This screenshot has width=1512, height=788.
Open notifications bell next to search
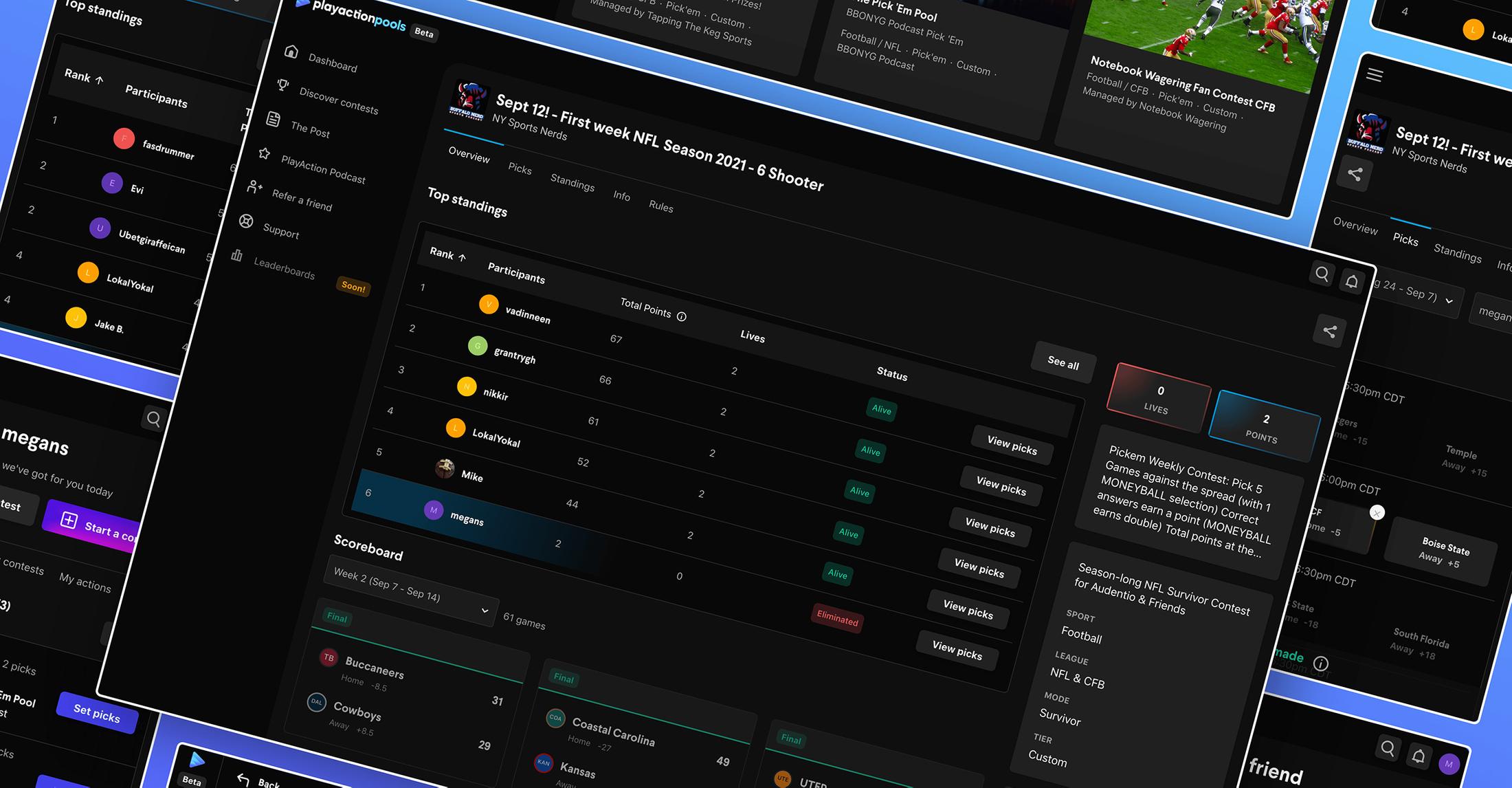point(1351,281)
